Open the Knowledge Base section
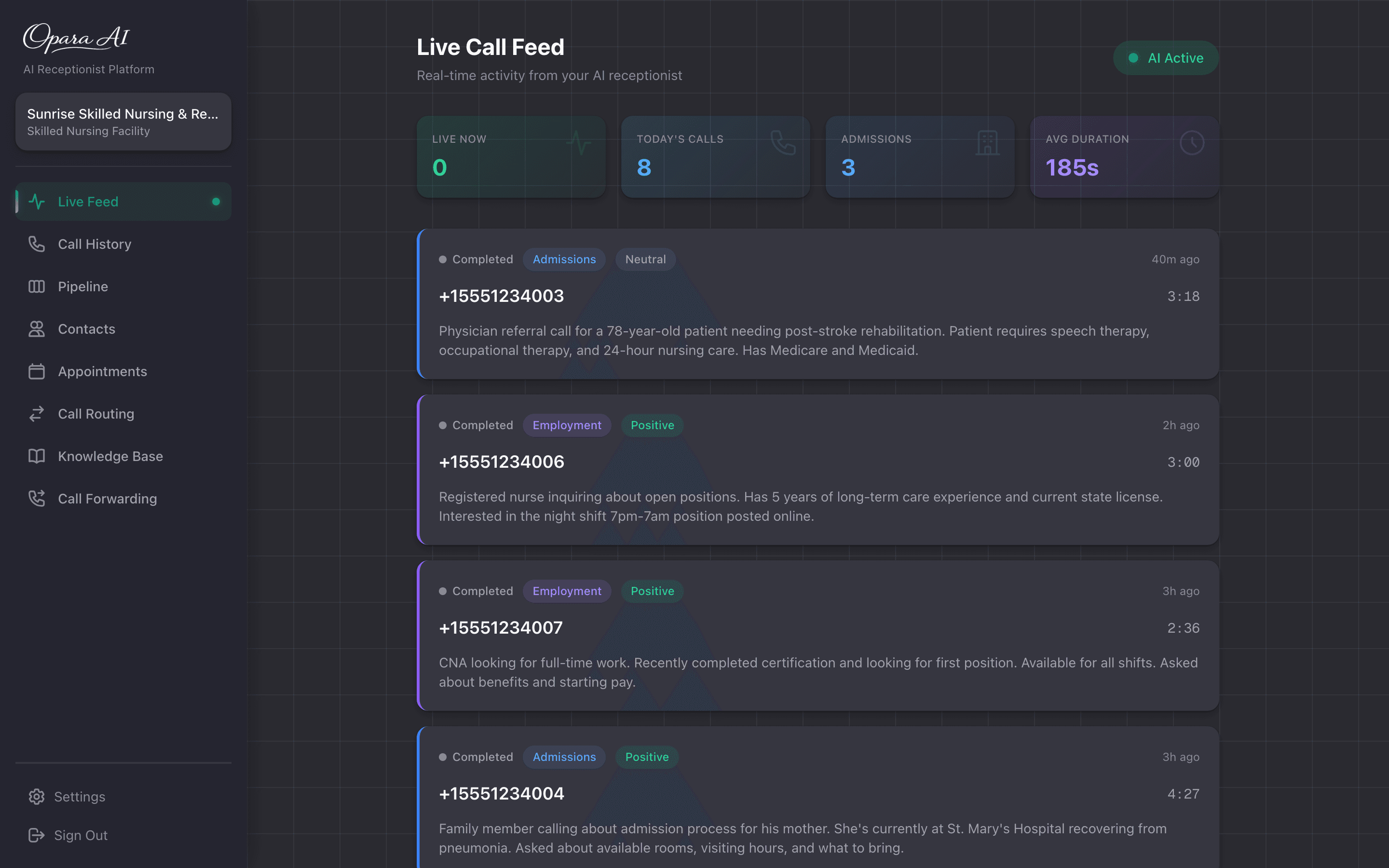1389x868 pixels. 123,456
